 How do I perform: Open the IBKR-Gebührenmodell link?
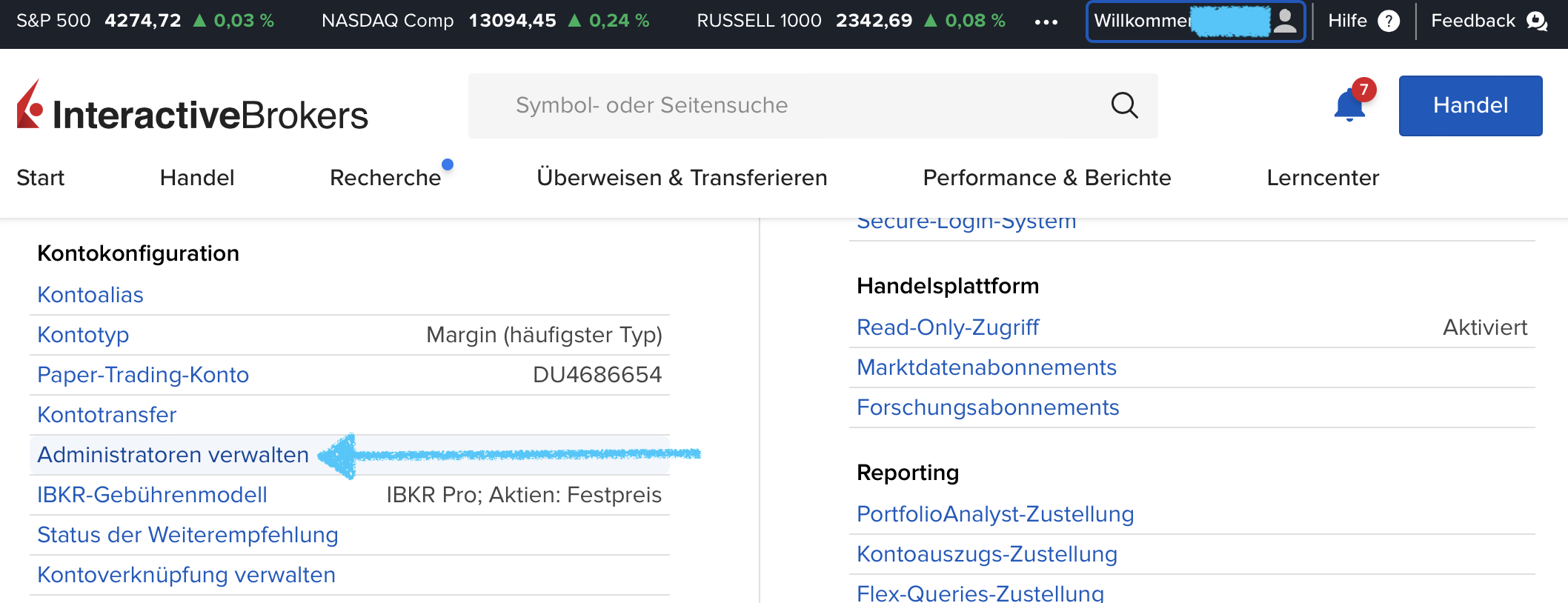152,495
